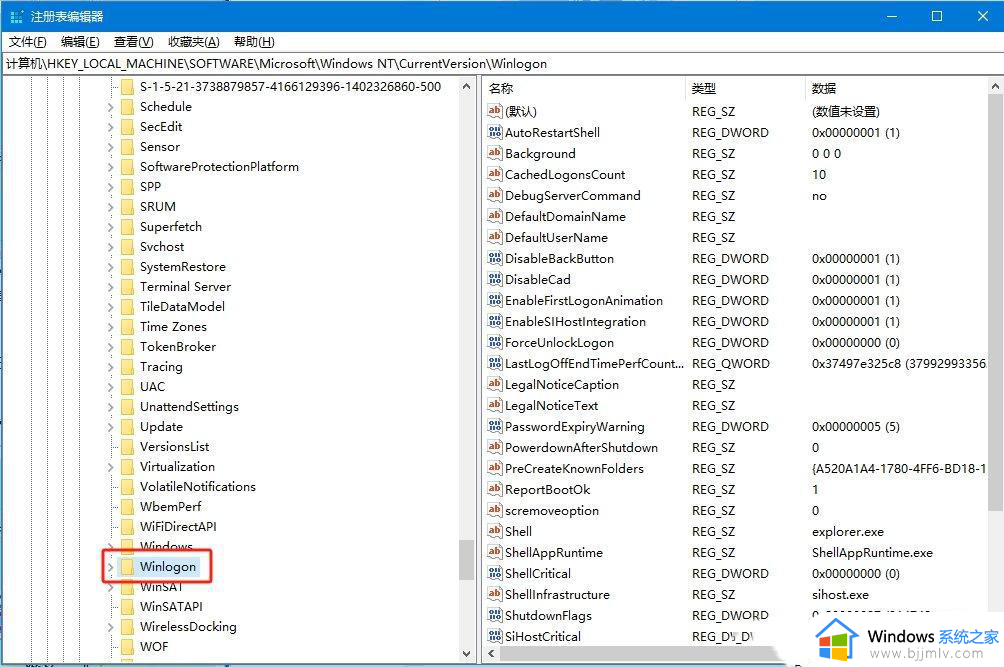Select the Winlogon tree item
Viewport: 1004px width, 667px height.
click(x=168, y=567)
